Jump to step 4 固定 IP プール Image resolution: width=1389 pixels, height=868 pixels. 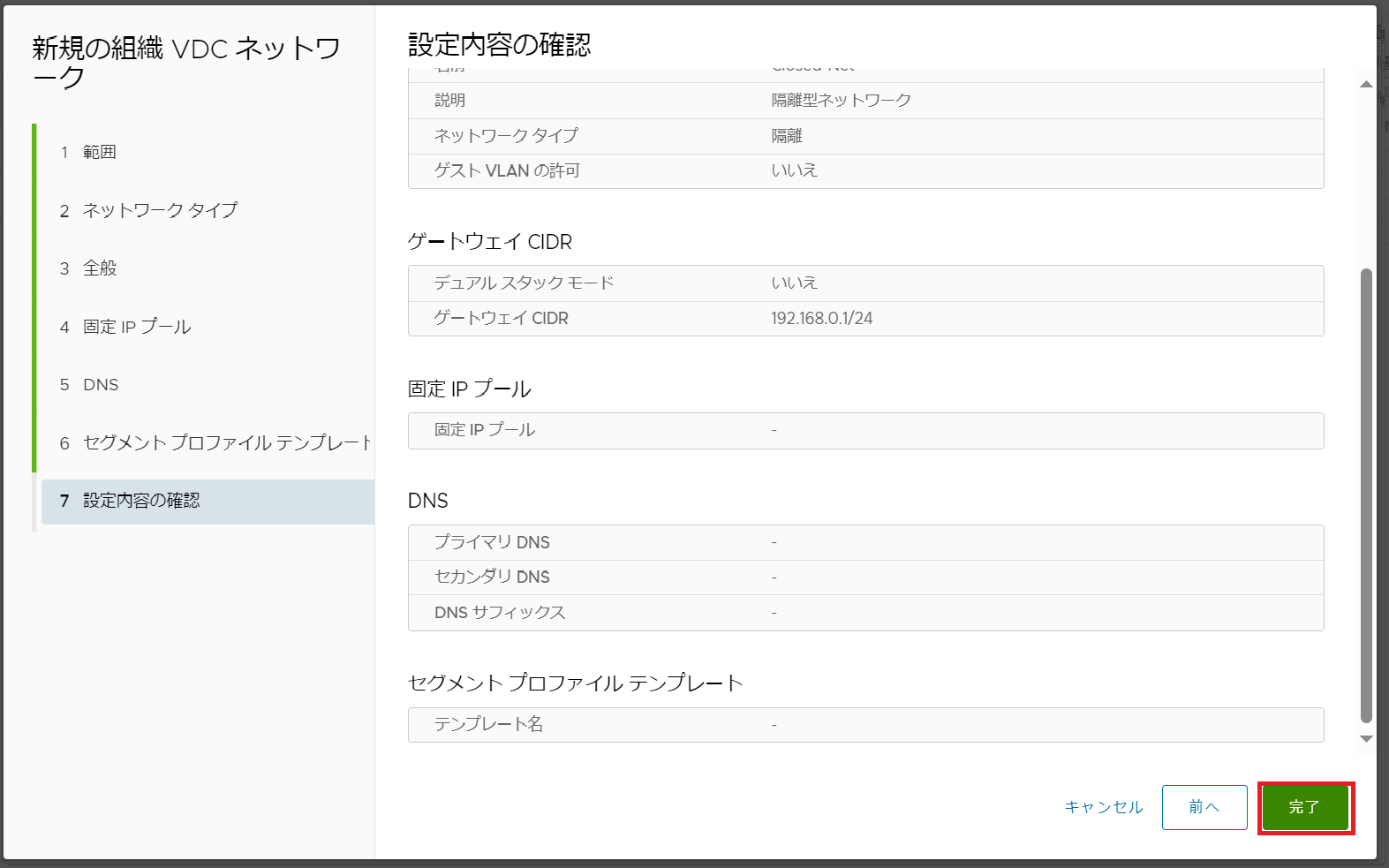137,327
